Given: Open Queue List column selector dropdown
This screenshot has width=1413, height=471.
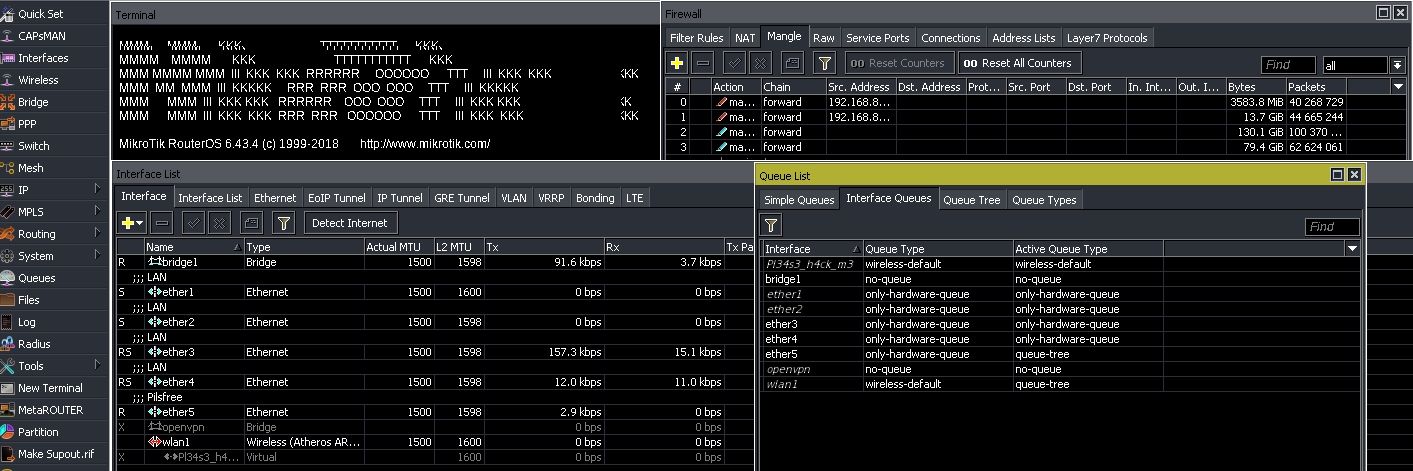Looking at the screenshot, I should click(x=1352, y=248).
